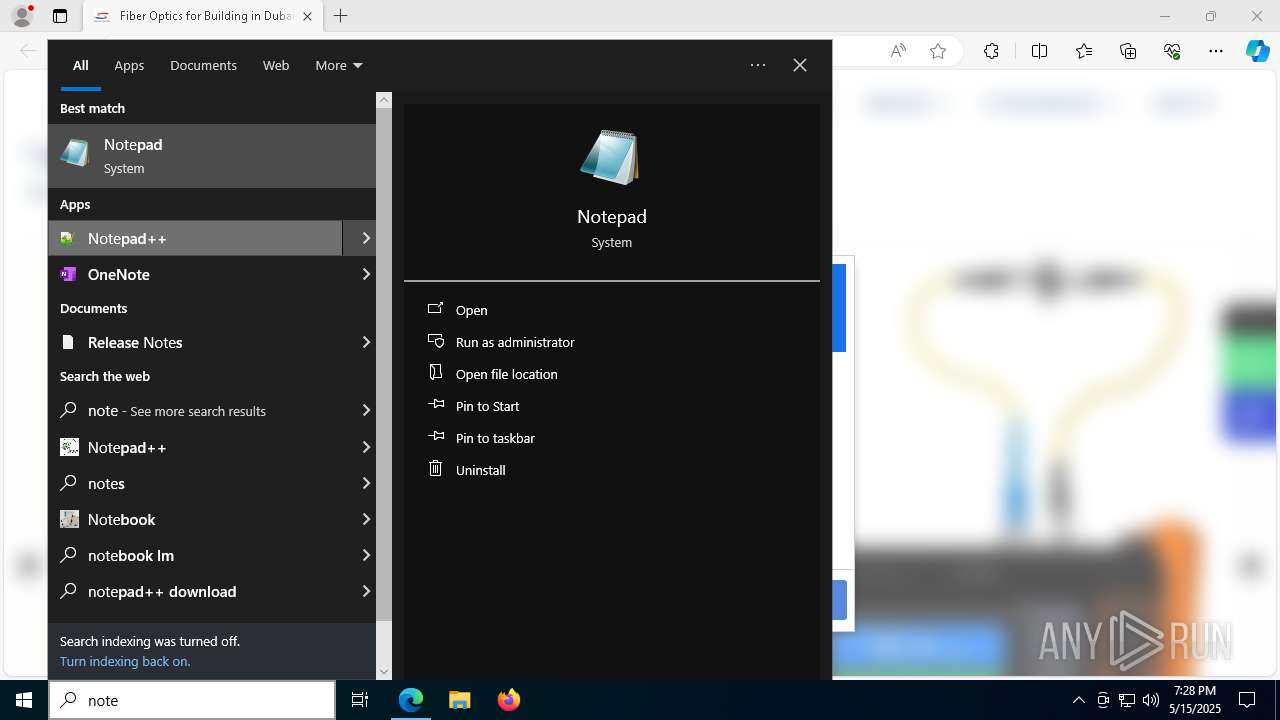Expand the Release Notes arrow
This screenshot has width=1280, height=720.
click(x=365, y=342)
